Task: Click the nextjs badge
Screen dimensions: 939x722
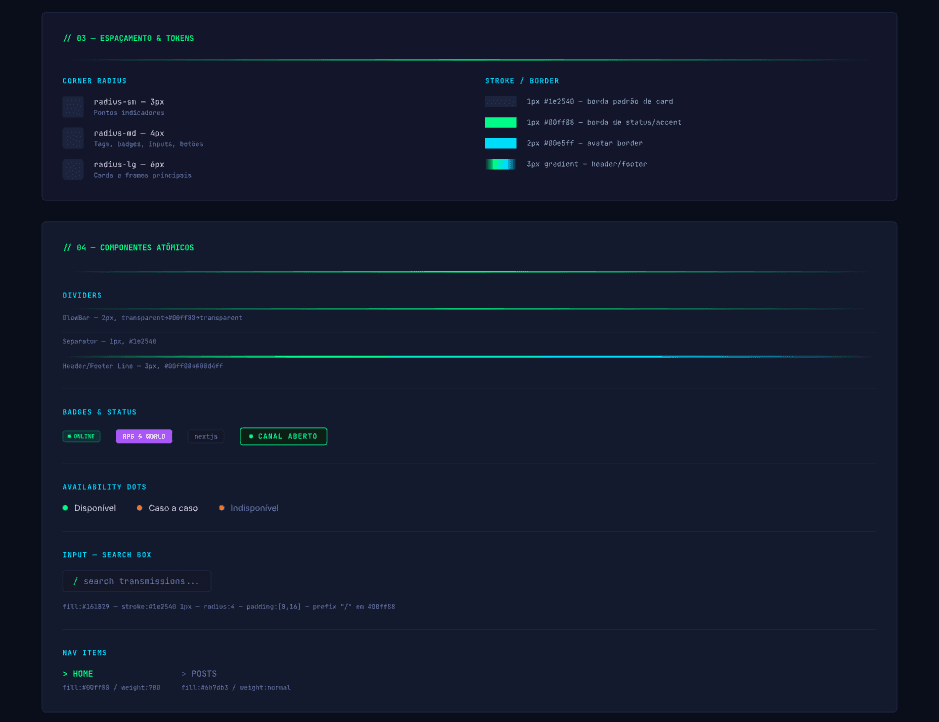Action: coord(205,436)
